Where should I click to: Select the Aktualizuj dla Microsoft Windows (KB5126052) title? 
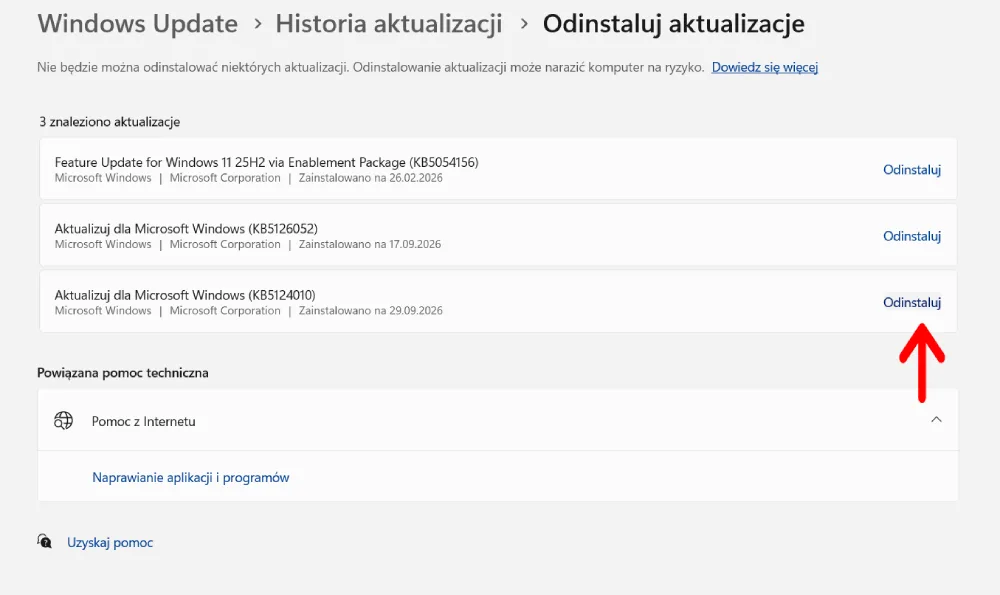coord(186,229)
